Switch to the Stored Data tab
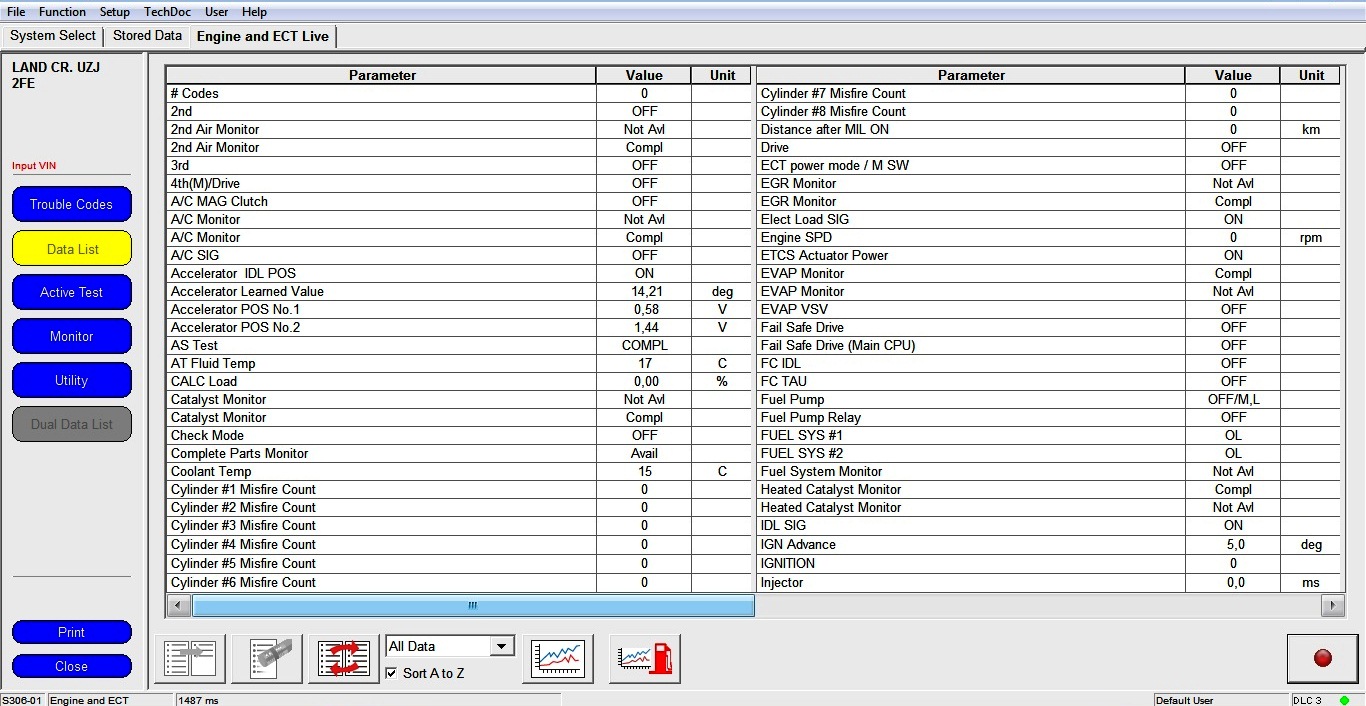1366x706 pixels. (x=147, y=36)
